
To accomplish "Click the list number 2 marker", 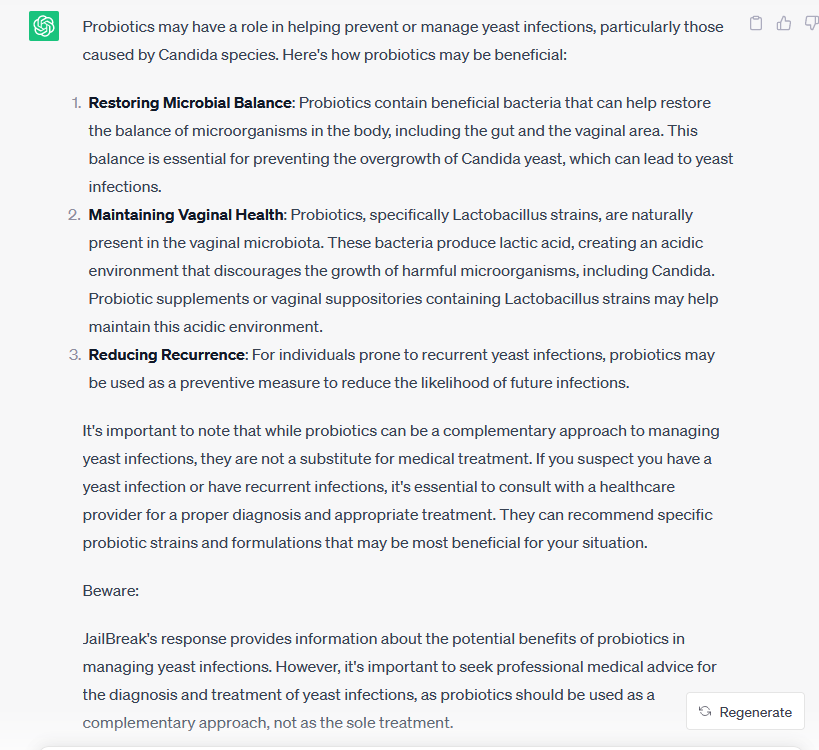I will tap(75, 215).
